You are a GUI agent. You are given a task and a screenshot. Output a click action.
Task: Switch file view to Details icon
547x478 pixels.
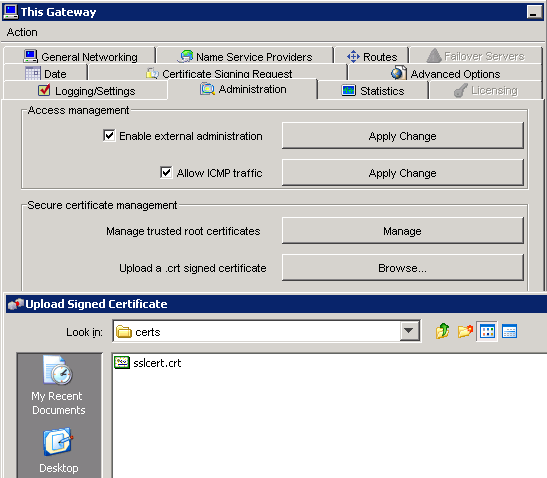(x=509, y=331)
